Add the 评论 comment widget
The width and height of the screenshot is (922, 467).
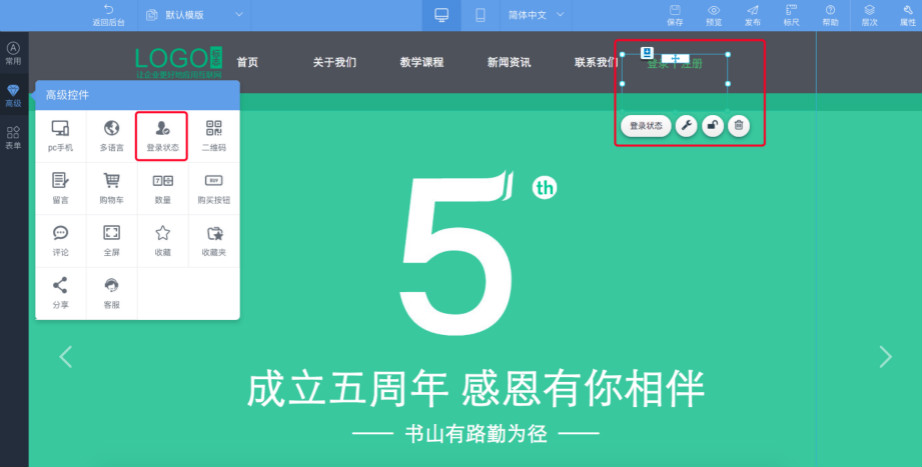point(60,239)
